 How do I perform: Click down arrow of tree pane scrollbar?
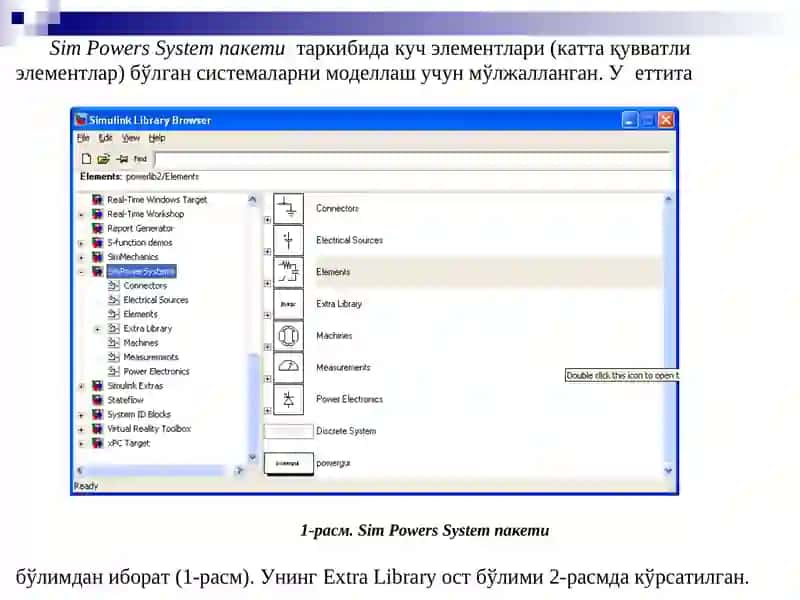pos(252,458)
